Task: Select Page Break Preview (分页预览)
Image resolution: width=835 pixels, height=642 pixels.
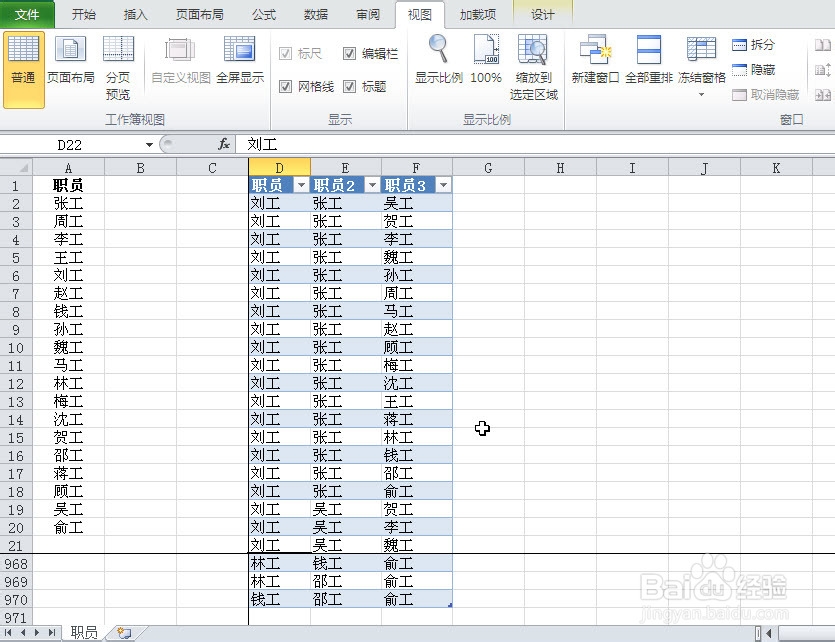Action: [118, 68]
